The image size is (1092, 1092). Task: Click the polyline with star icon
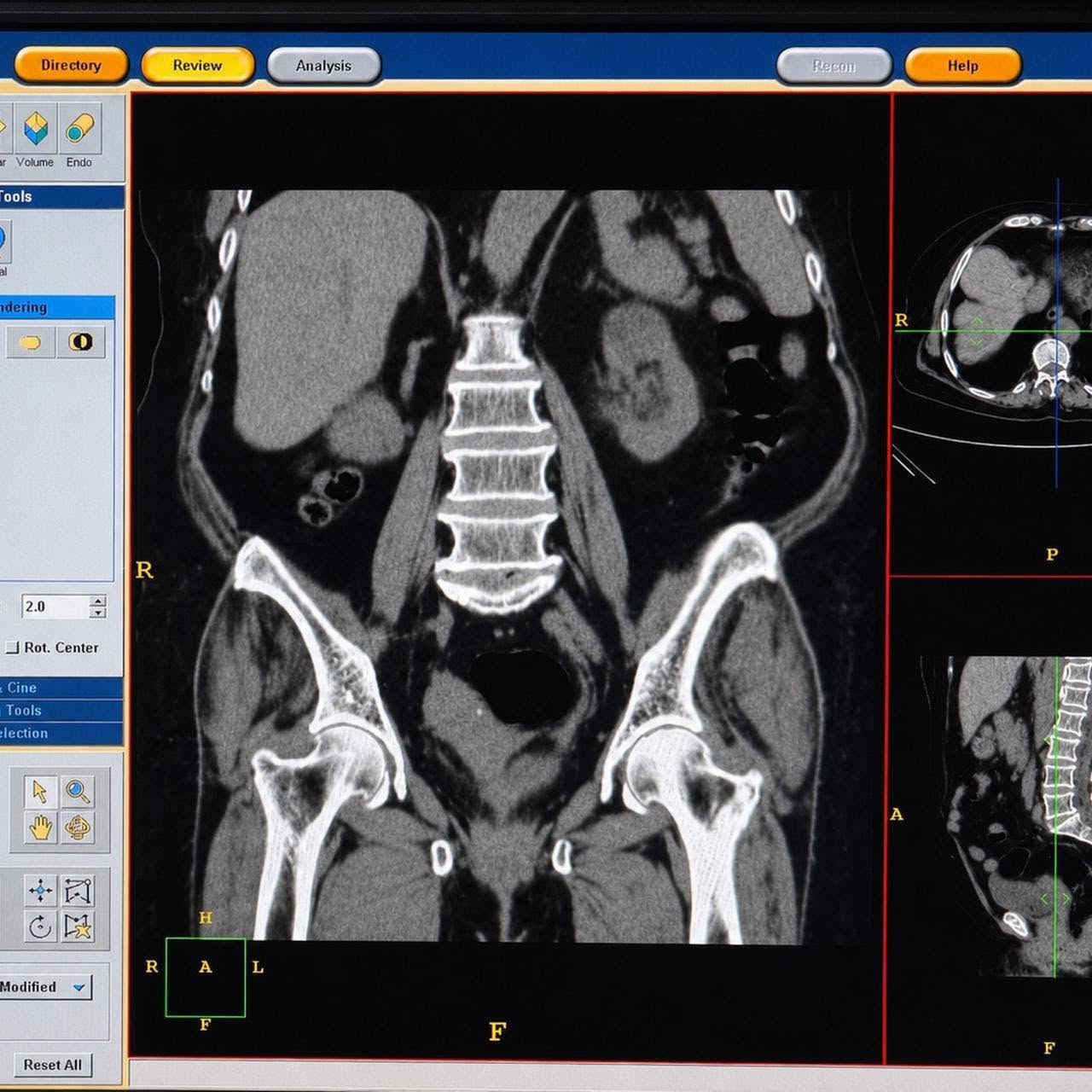tap(78, 926)
